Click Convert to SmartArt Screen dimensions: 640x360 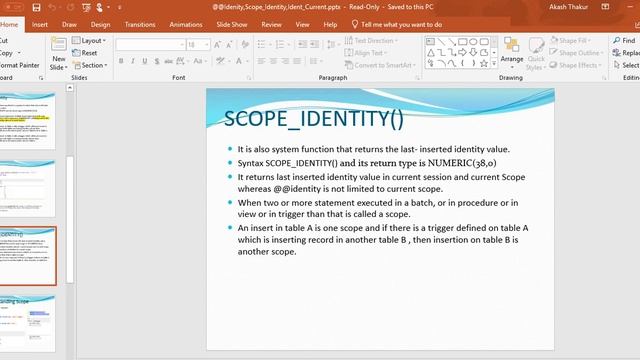pos(380,65)
